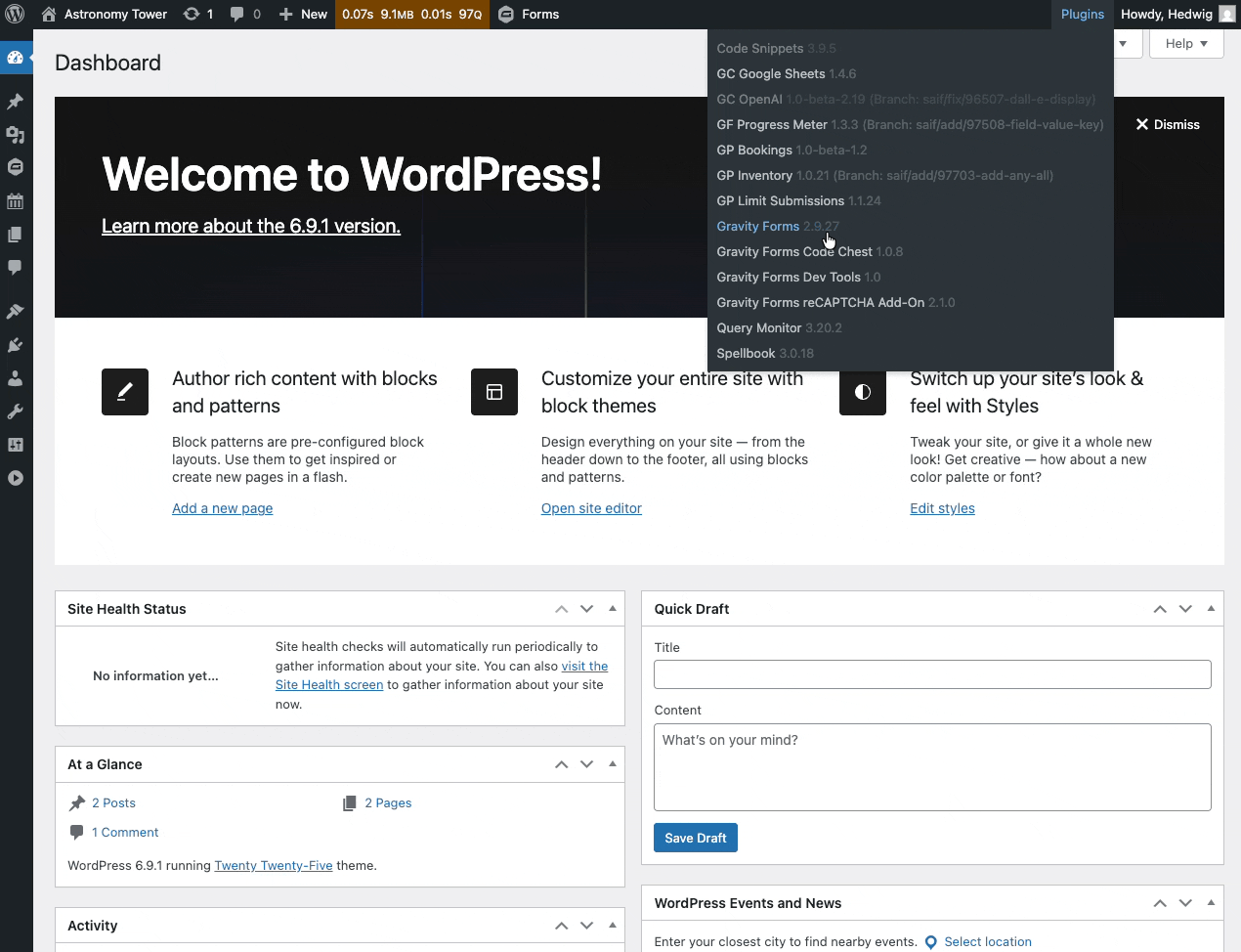The image size is (1241, 952).
Task: Open the New content menu in admin bar
Action: 303,14
